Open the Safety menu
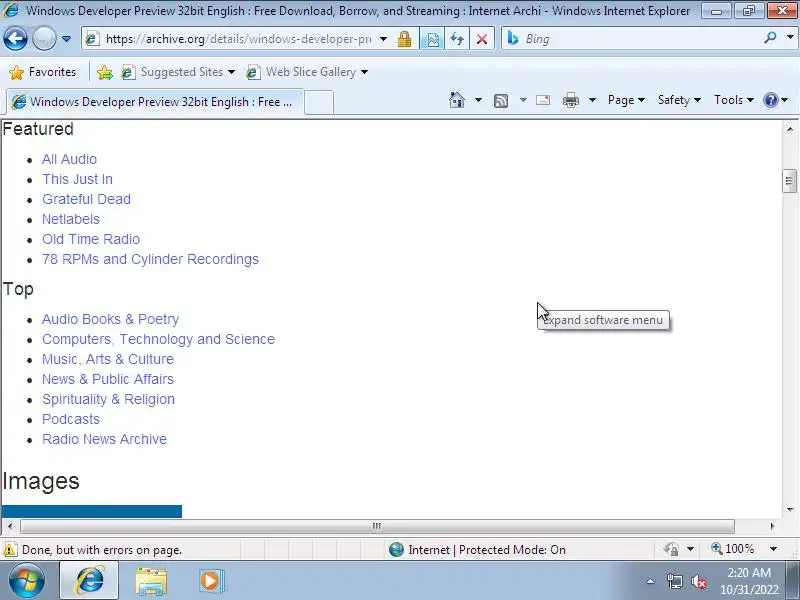 (679, 100)
